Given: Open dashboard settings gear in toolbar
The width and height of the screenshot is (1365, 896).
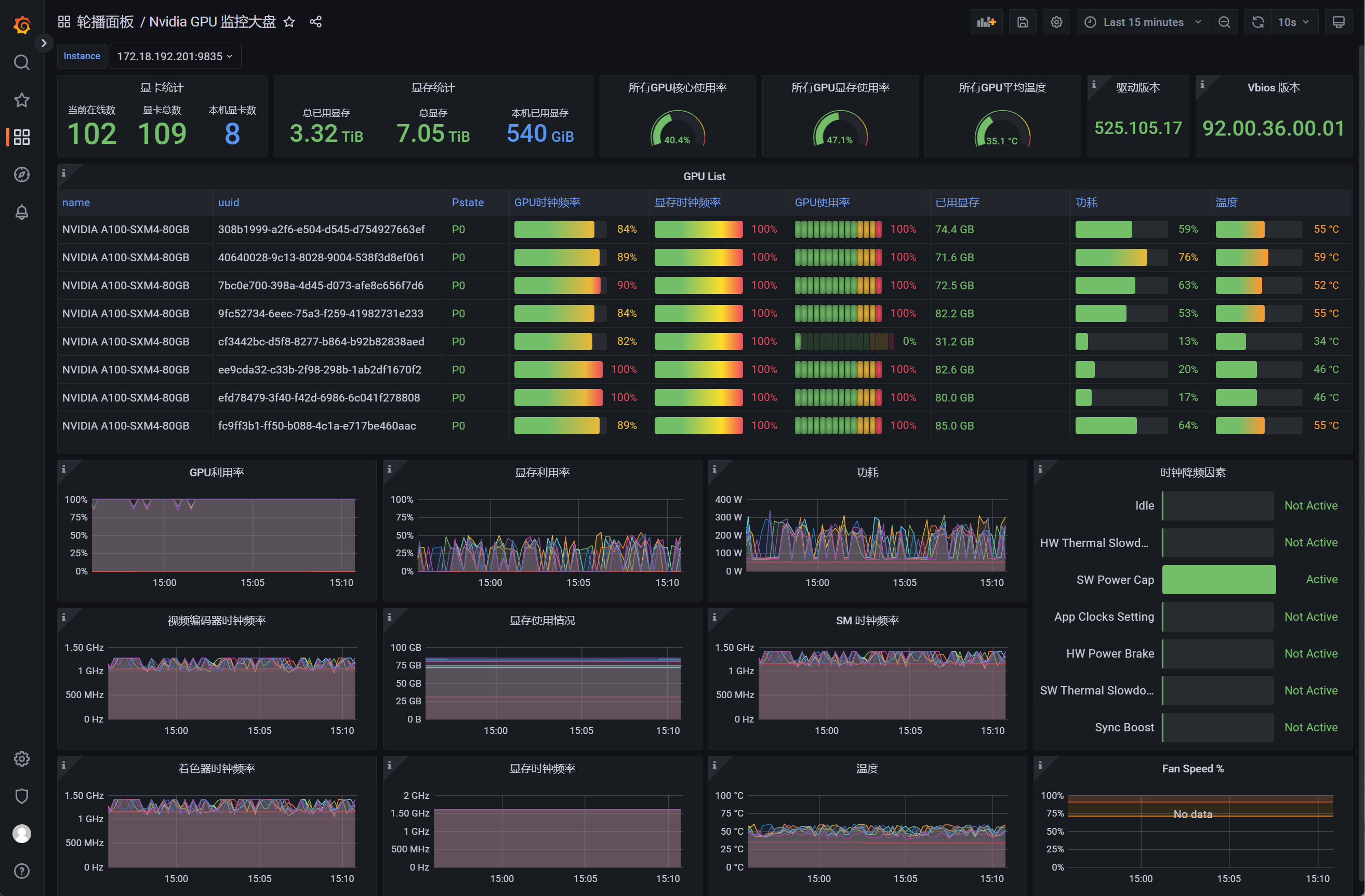Looking at the screenshot, I should tap(1056, 22).
